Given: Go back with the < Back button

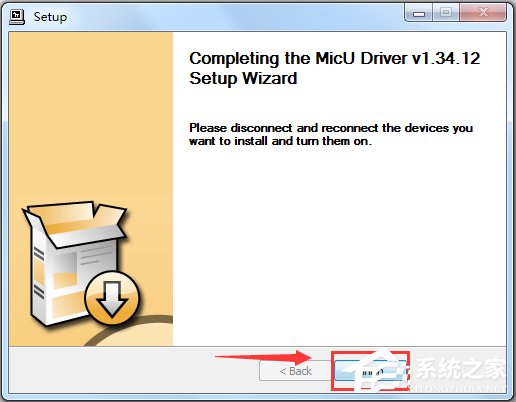Looking at the screenshot, I should point(296,371).
